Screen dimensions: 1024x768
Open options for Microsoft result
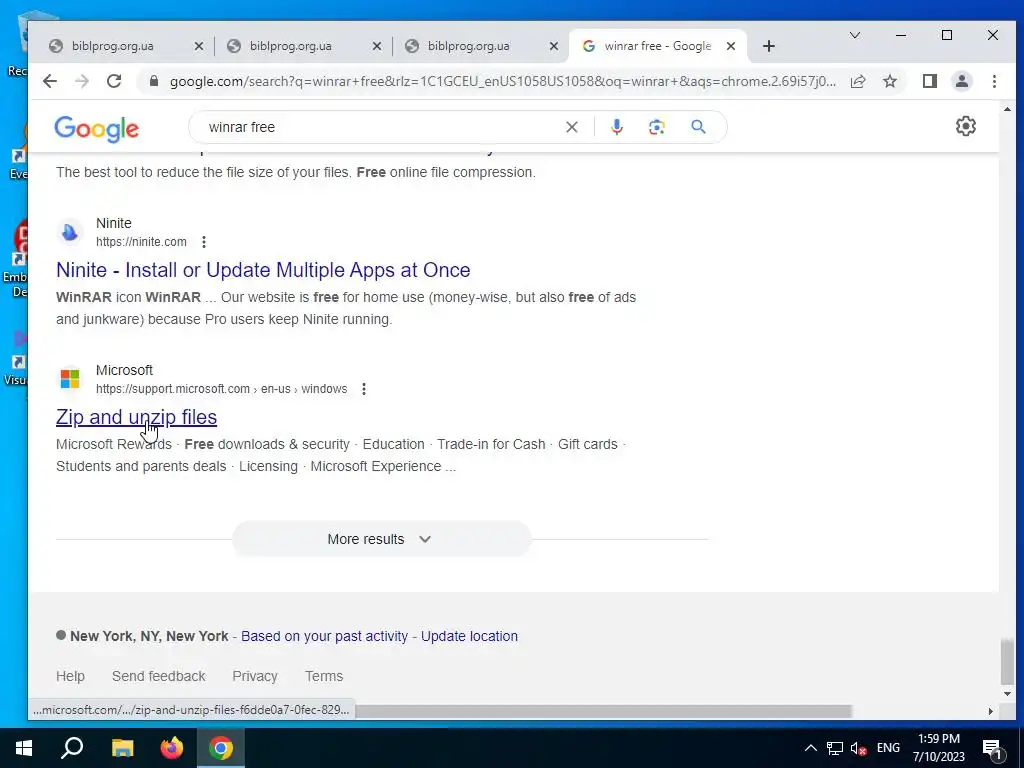364,389
